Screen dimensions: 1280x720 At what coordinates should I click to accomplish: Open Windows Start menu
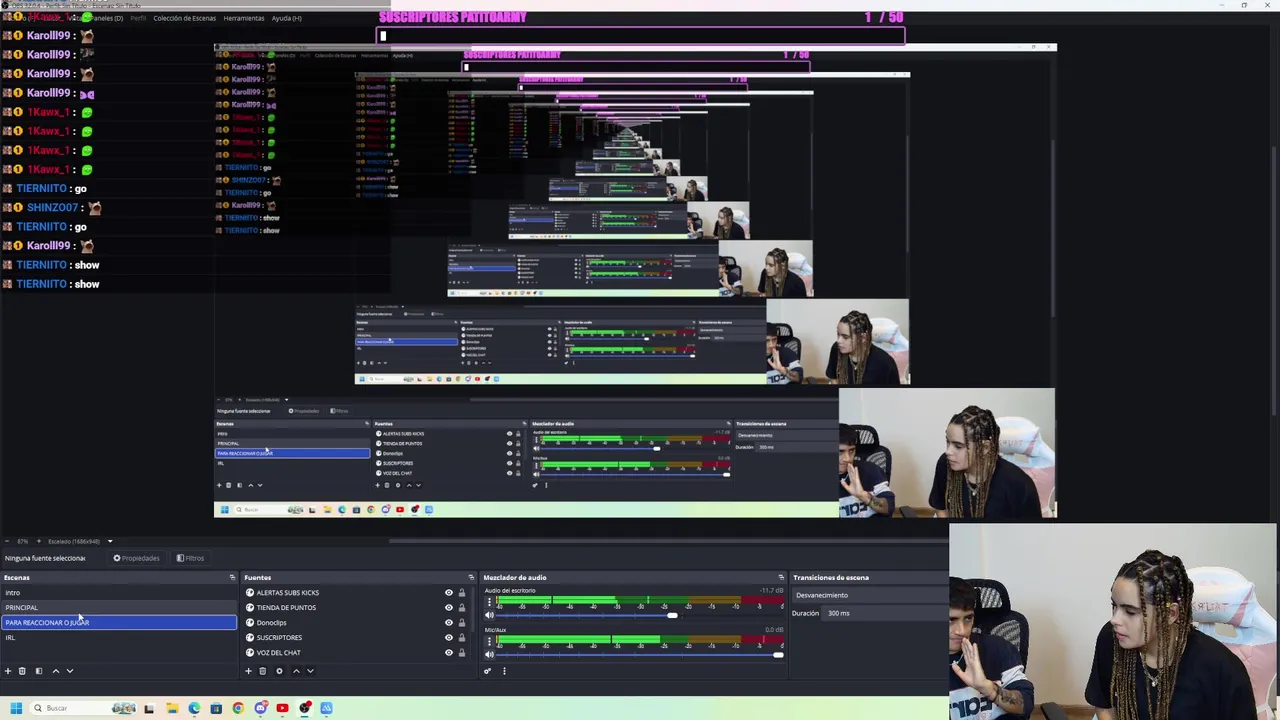(x=16, y=708)
